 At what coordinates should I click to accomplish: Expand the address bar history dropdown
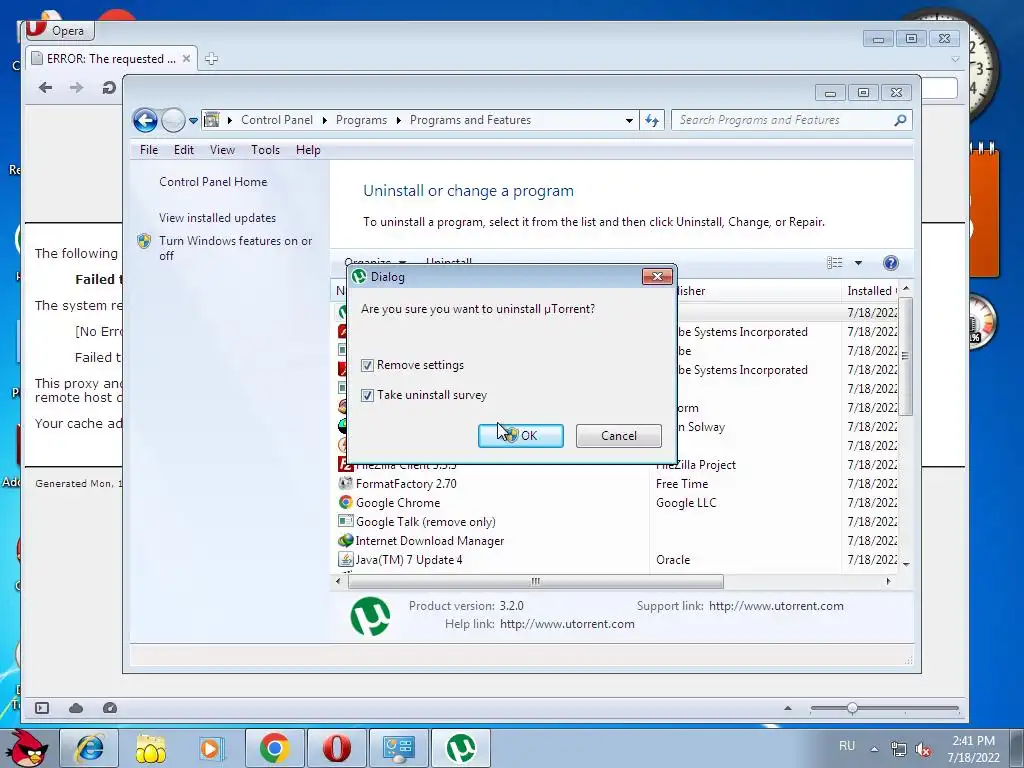629,121
